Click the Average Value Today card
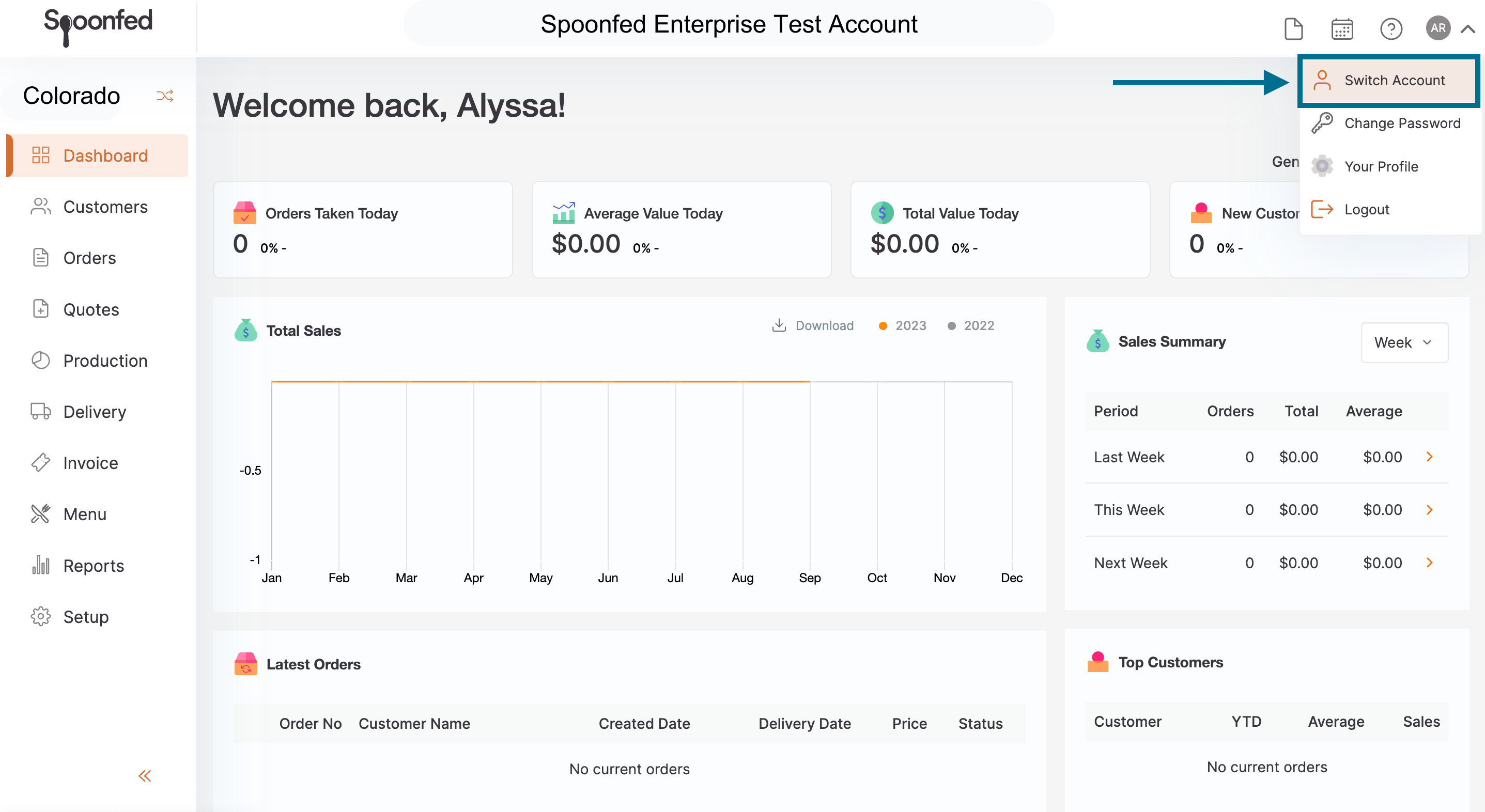This screenshot has width=1485, height=812. (x=682, y=229)
